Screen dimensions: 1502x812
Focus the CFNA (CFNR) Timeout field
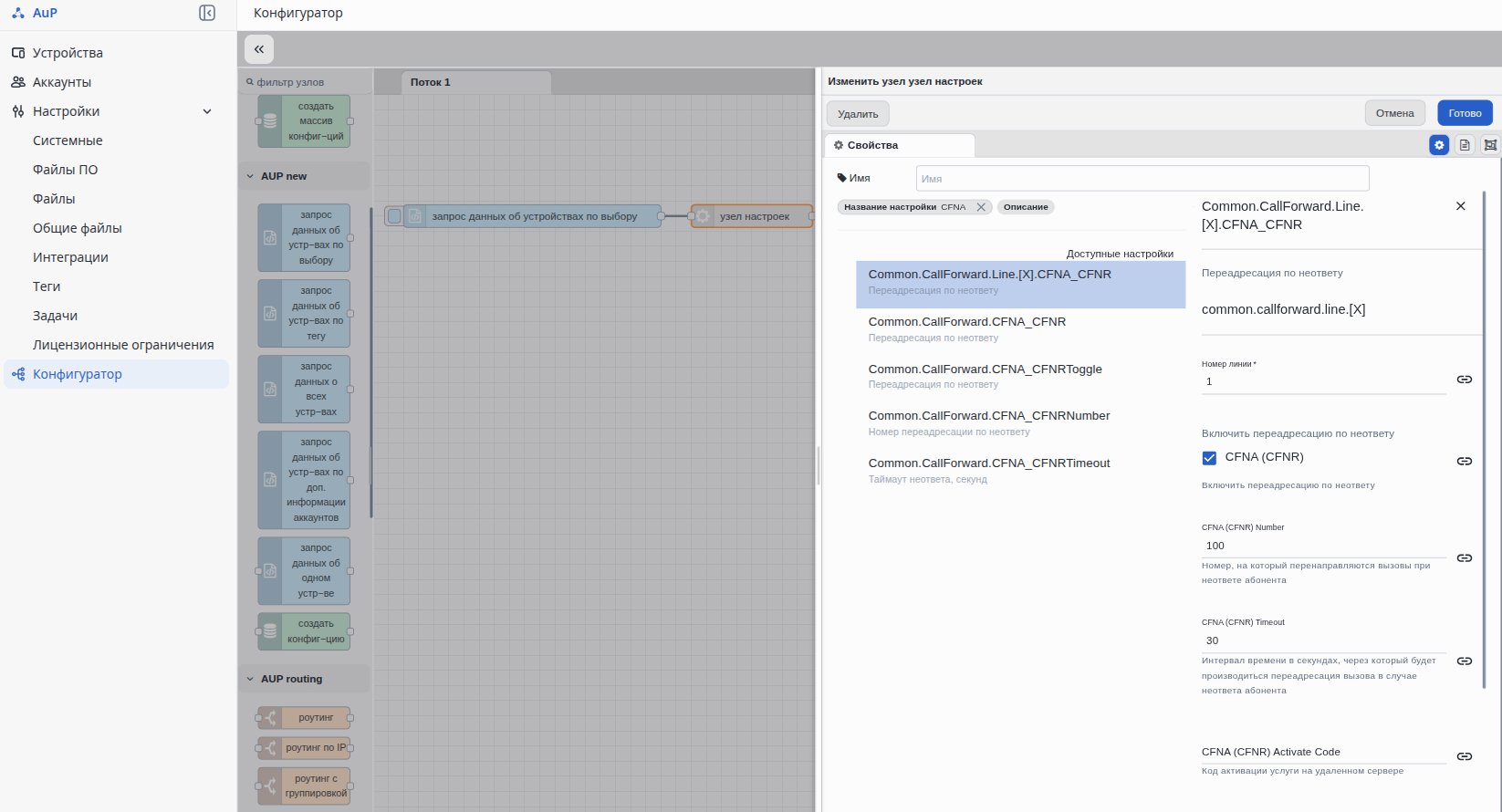[x=1324, y=640]
